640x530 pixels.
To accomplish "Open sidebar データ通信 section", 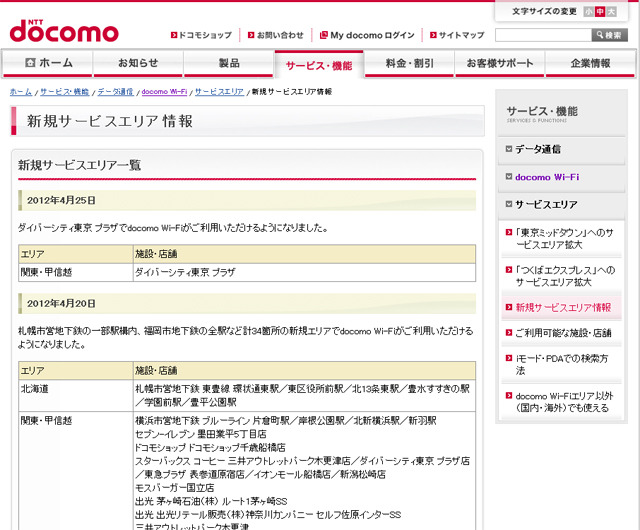I will (x=538, y=149).
